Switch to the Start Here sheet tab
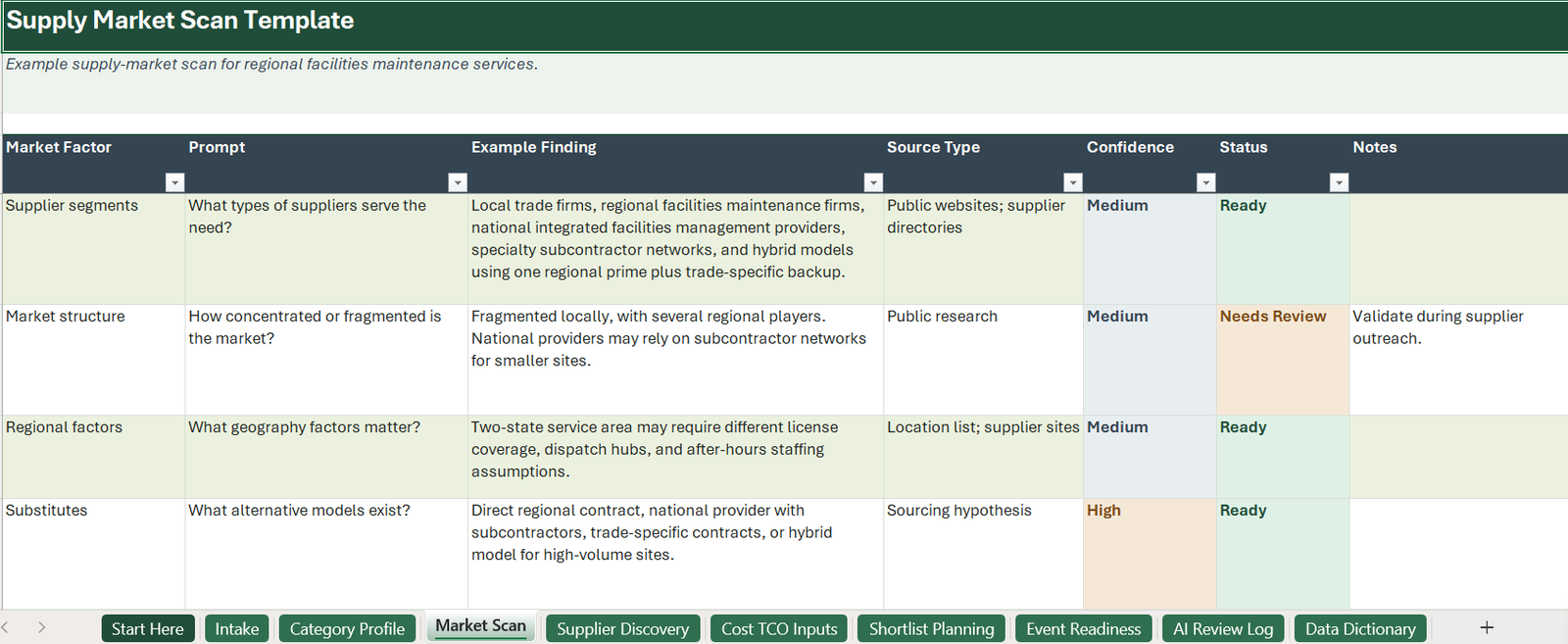 pos(148,628)
